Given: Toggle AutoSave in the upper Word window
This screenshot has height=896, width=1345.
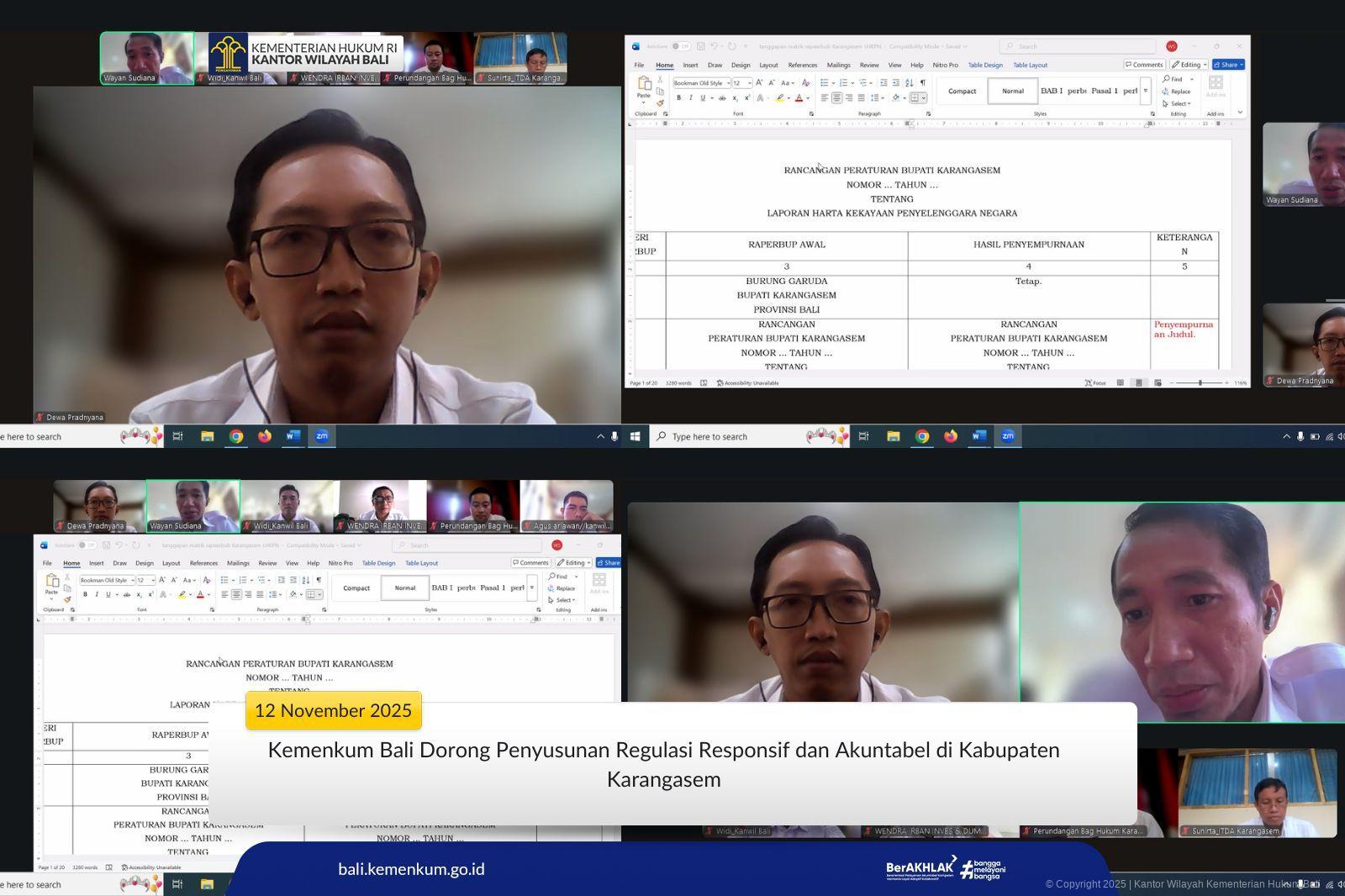Looking at the screenshot, I should tap(679, 46).
